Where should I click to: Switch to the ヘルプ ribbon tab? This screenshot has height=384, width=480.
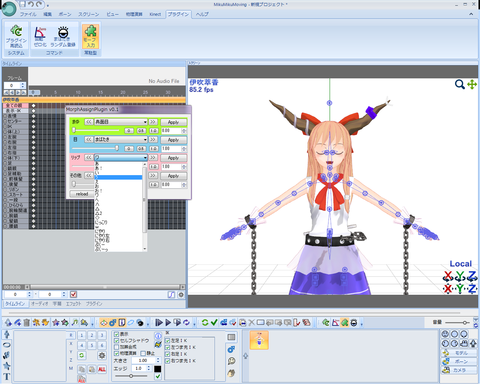202,14
